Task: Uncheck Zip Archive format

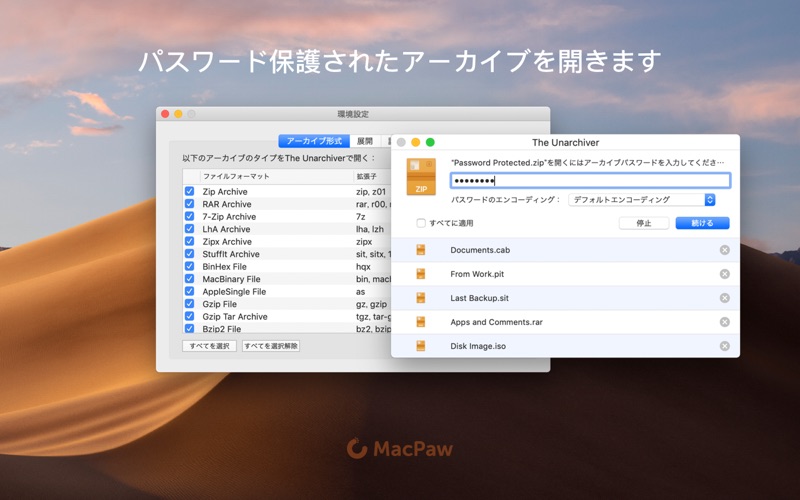Action: coord(189,191)
